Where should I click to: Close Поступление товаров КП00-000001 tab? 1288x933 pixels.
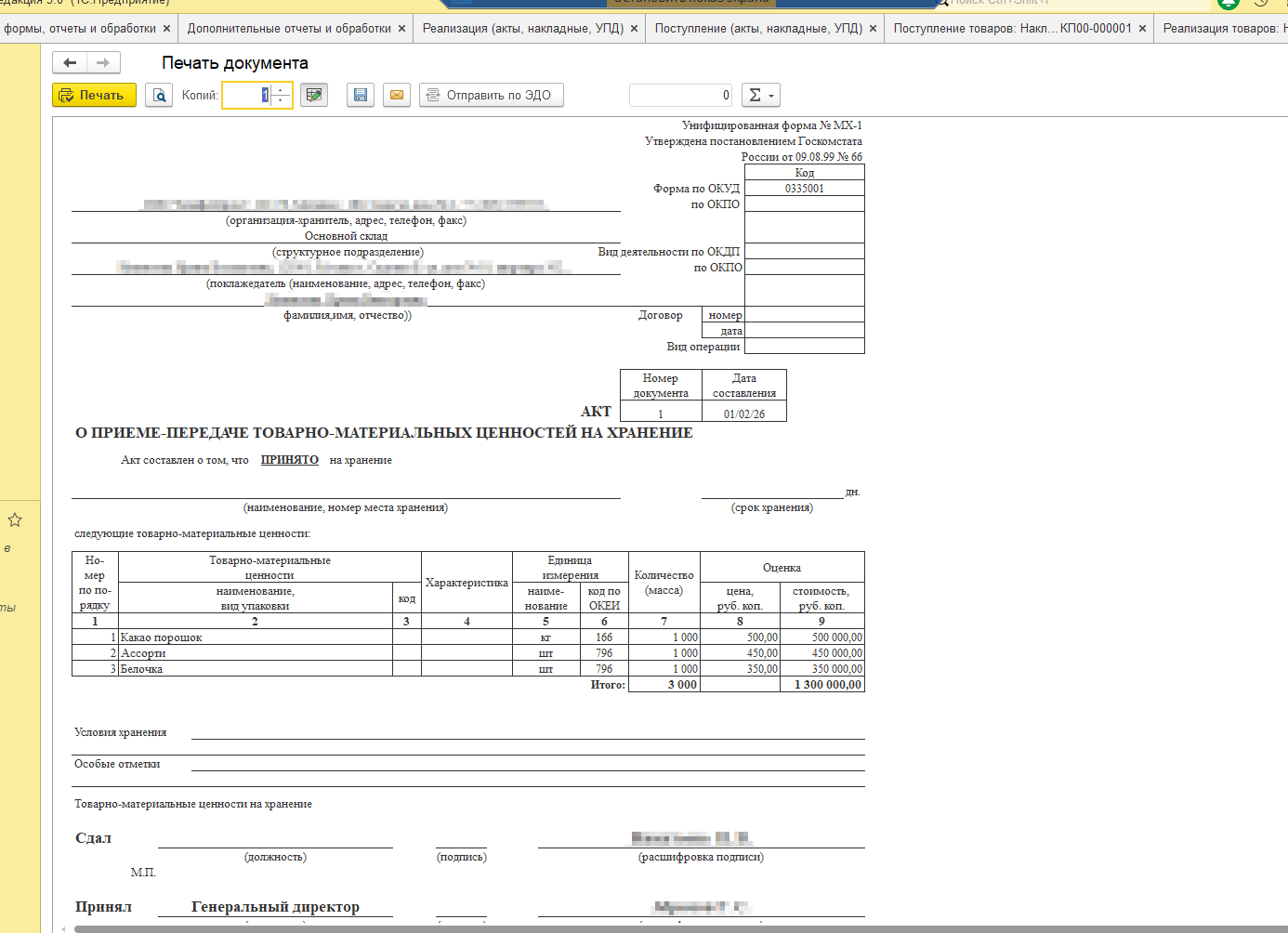click(1142, 29)
